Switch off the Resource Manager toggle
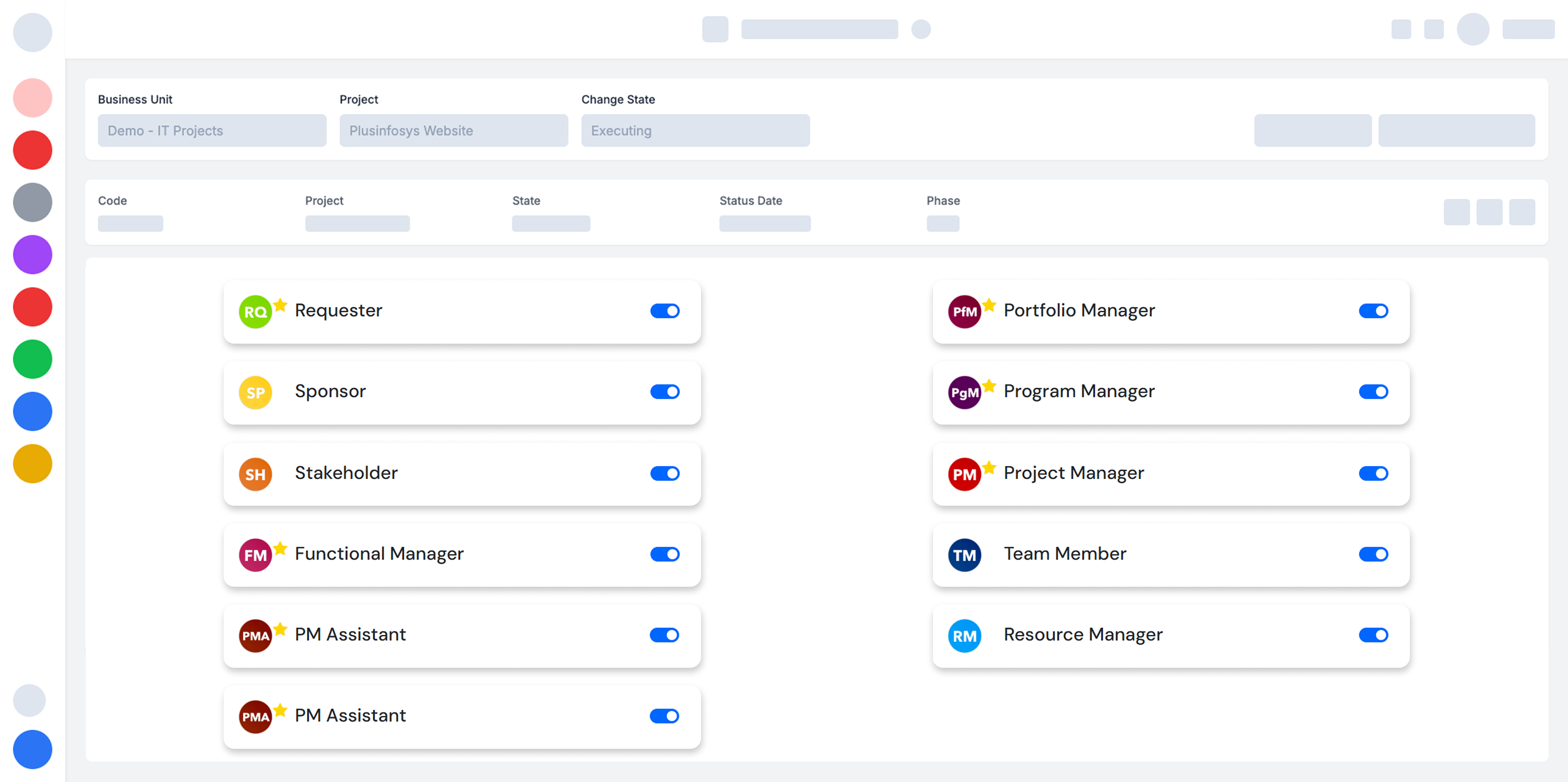1568x782 pixels. pos(1373,635)
